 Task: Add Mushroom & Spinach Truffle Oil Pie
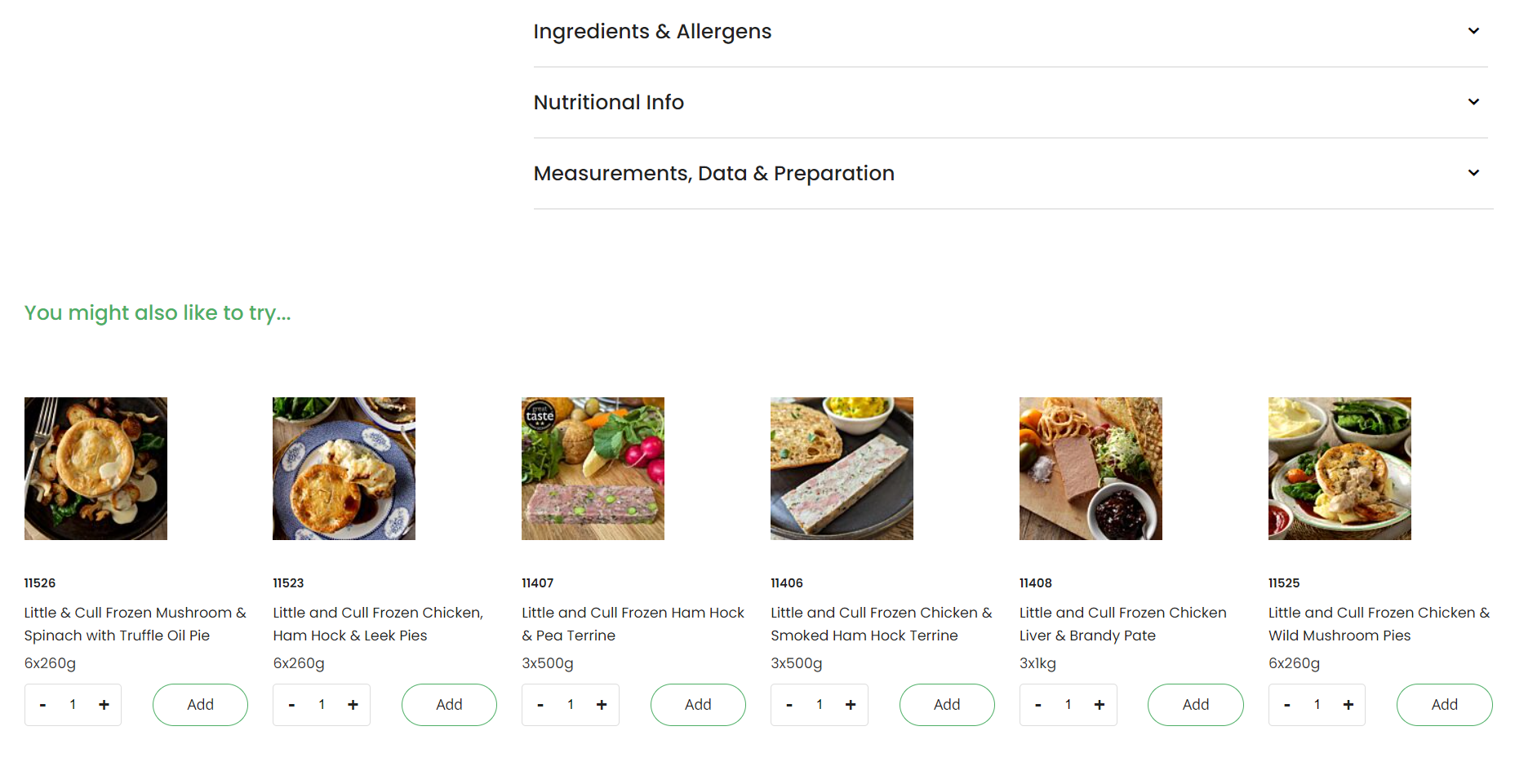tap(200, 705)
